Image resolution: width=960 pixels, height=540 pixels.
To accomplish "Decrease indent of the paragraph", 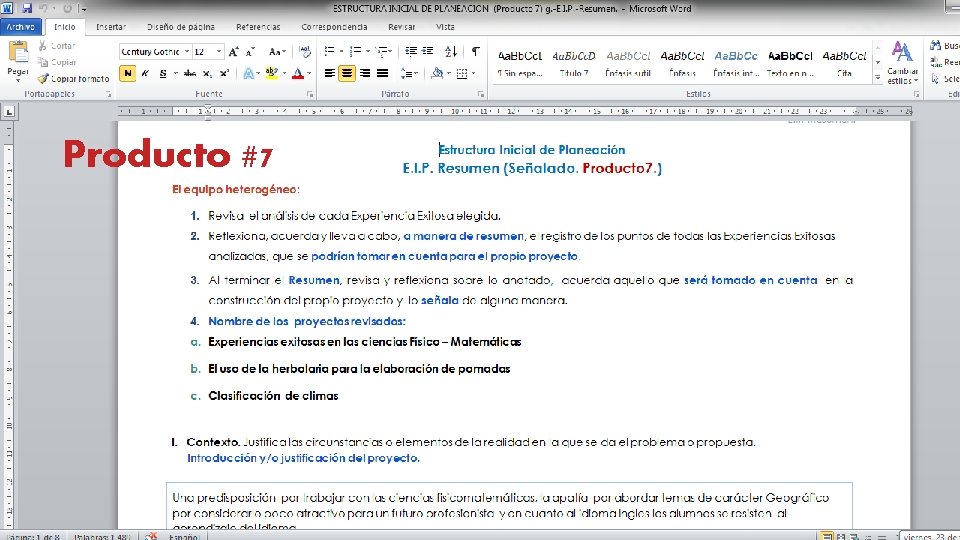I will click(x=411, y=51).
